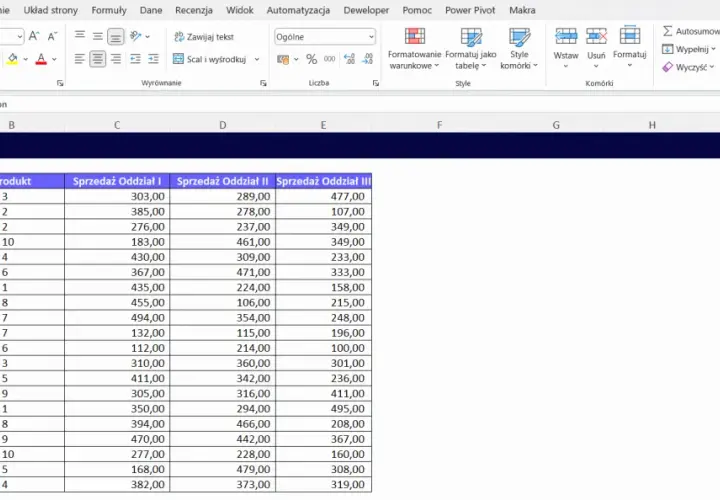720x500 pixels.
Task: Select column D header
Action: pos(223,125)
